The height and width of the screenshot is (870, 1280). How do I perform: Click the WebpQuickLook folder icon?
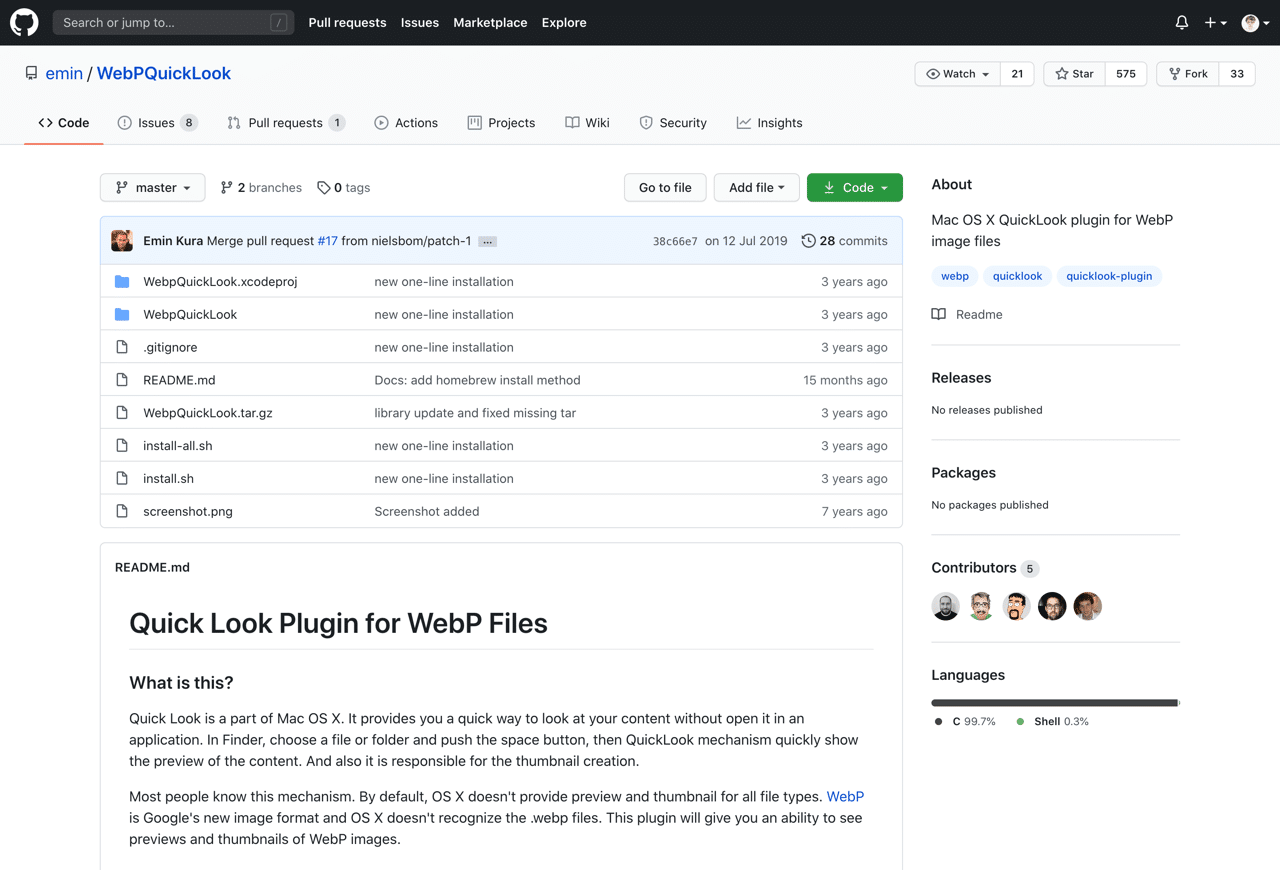122,314
